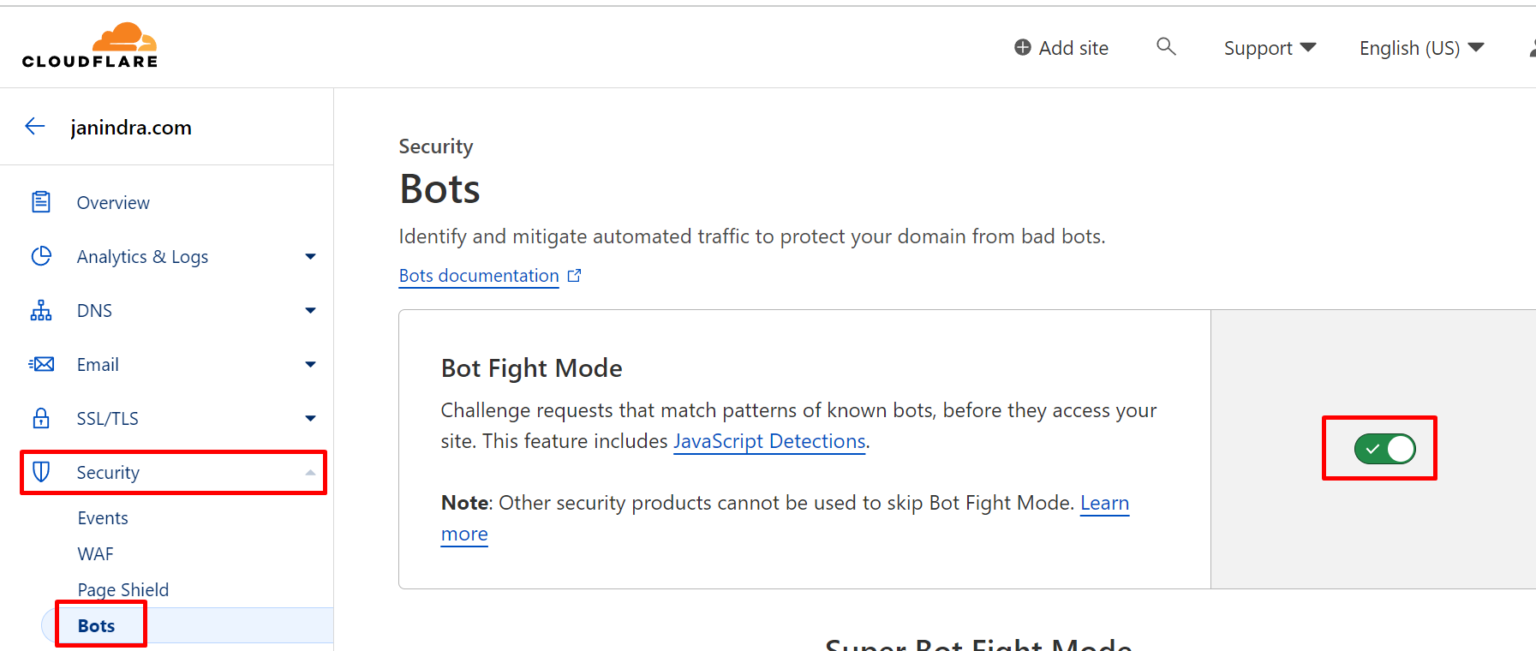Open the Bots documentation link
Screen dimensions: 1536x651
tap(478, 275)
